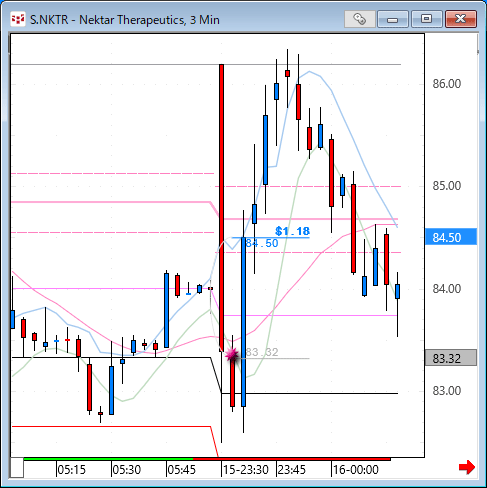
Task: Click the 83.32 price label on scale
Action: click(451, 358)
